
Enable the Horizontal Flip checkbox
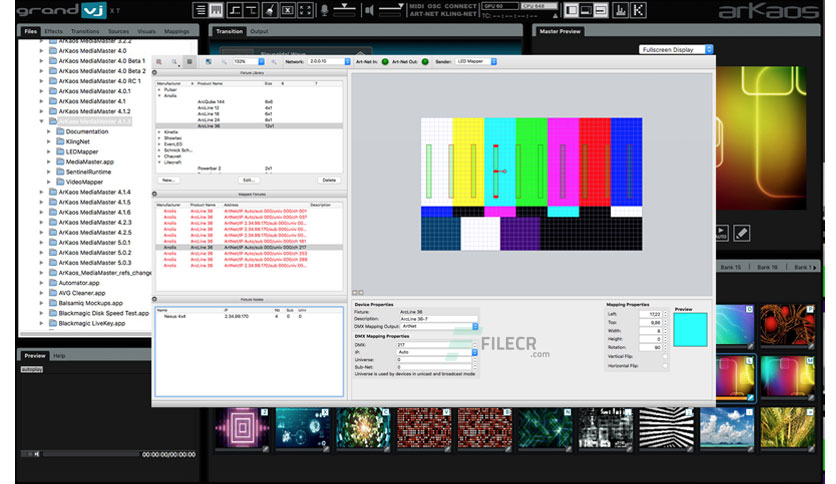(x=665, y=366)
